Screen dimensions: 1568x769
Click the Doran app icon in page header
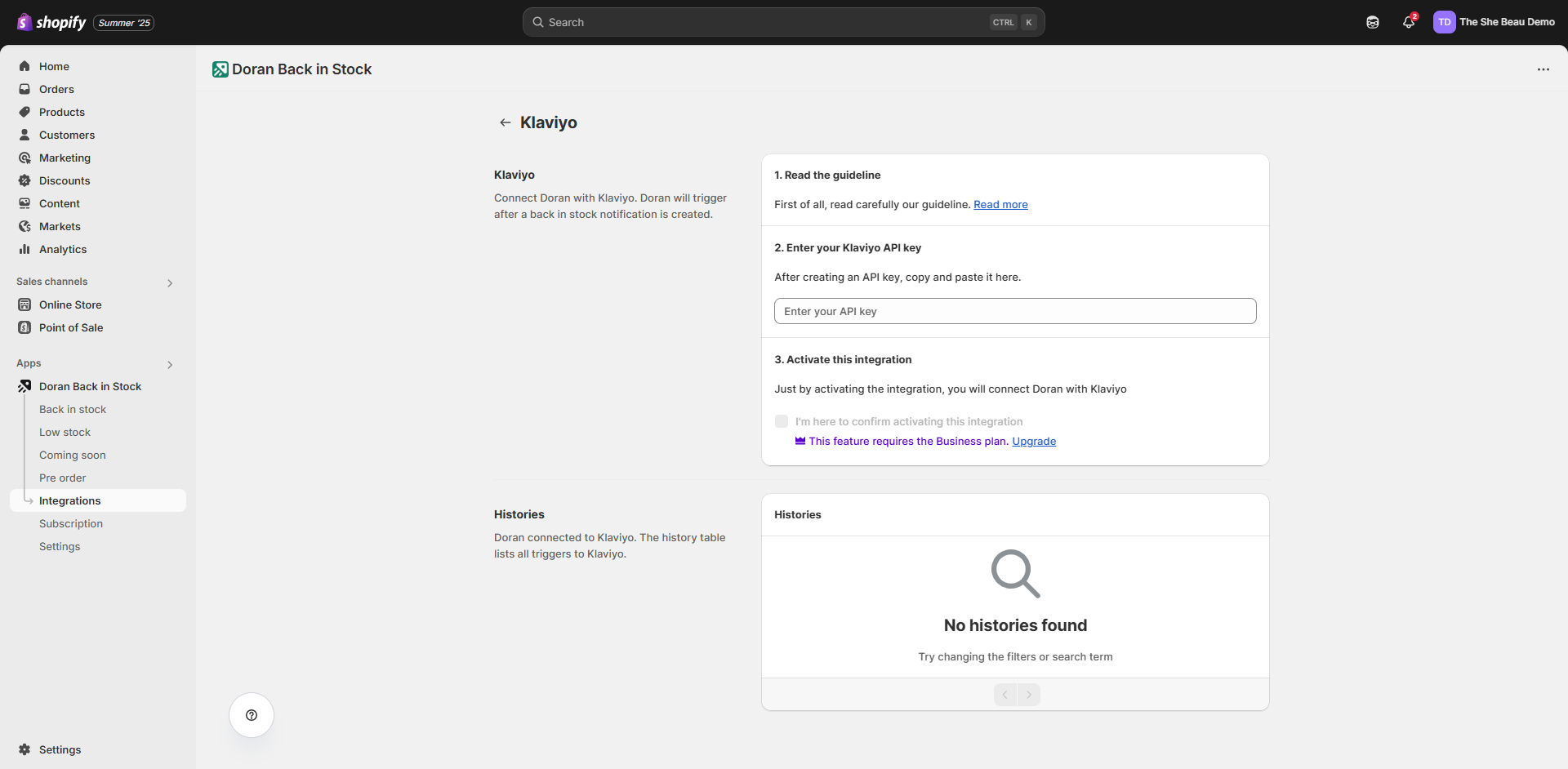(220, 69)
